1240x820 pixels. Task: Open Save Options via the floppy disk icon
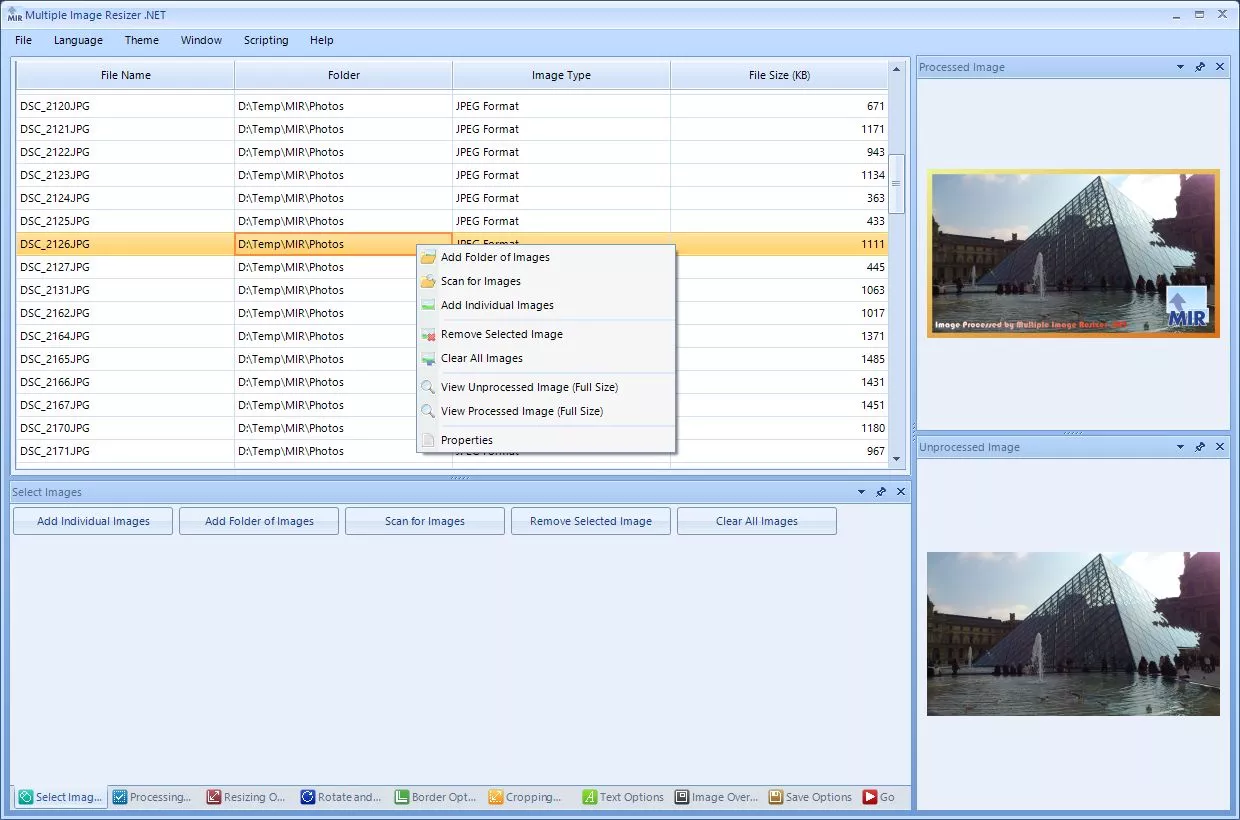pyautogui.click(x=774, y=797)
